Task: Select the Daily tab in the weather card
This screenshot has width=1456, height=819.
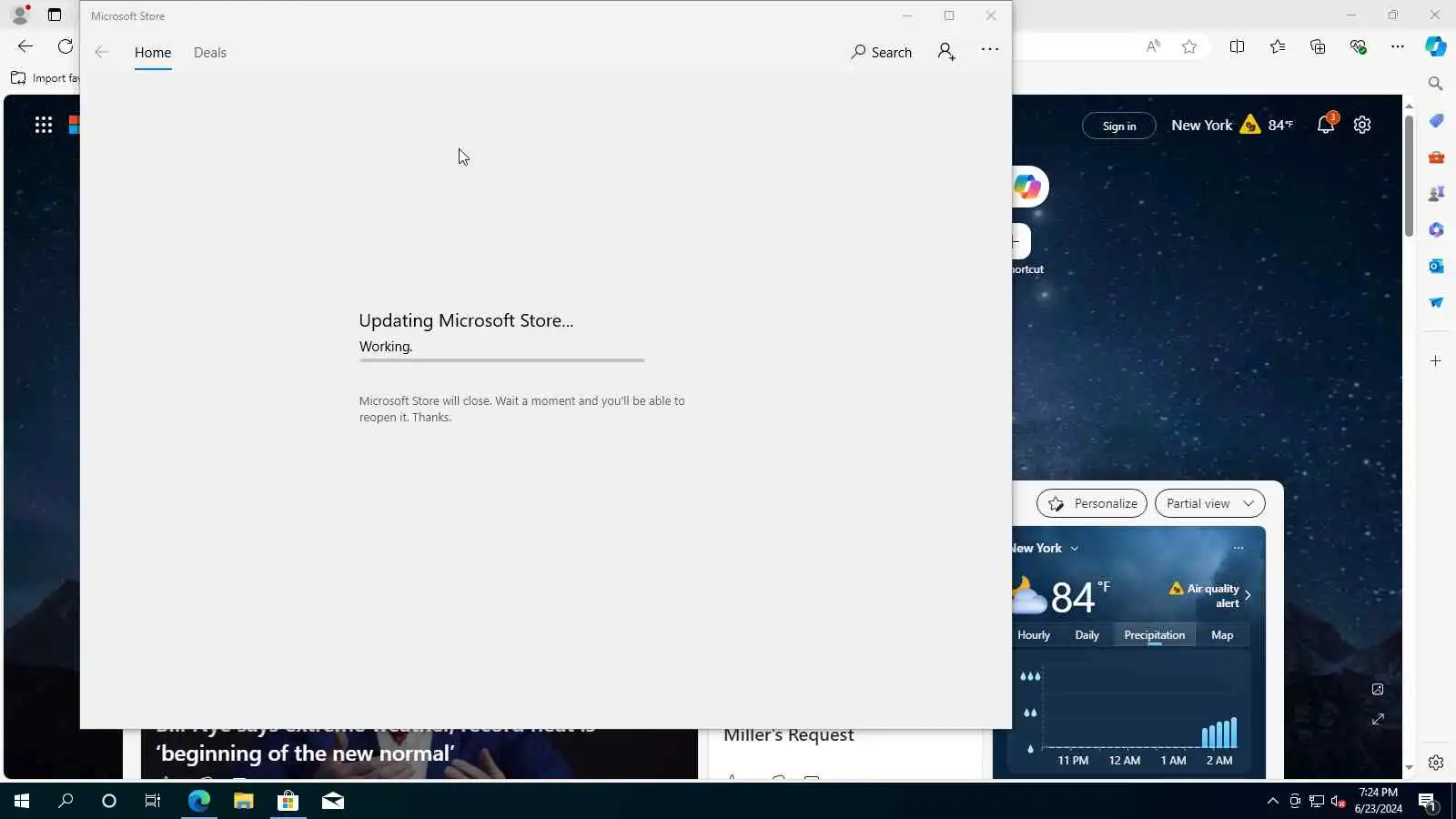Action: [x=1087, y=635]
